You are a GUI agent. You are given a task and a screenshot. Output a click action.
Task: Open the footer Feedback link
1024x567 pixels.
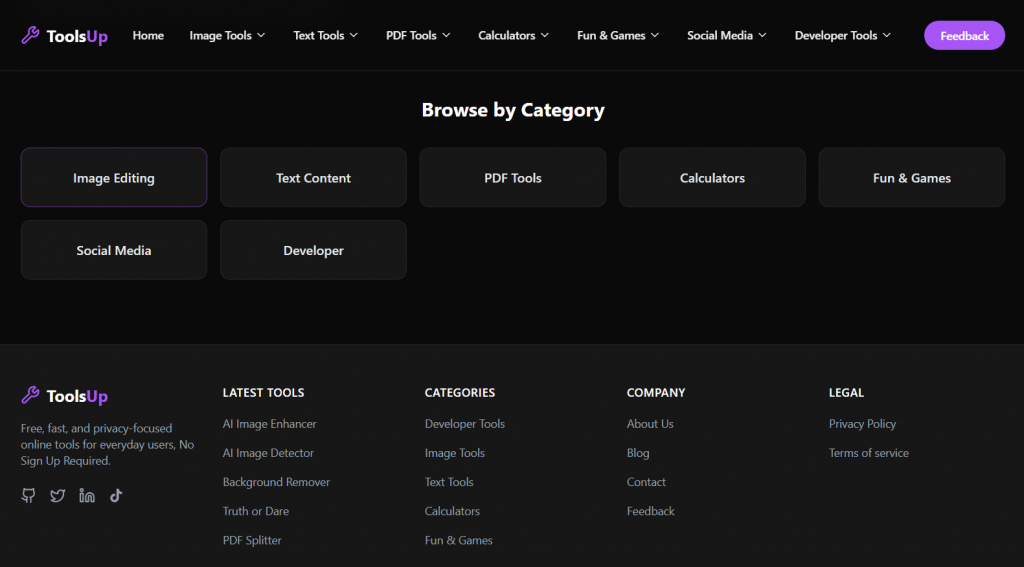651,511
